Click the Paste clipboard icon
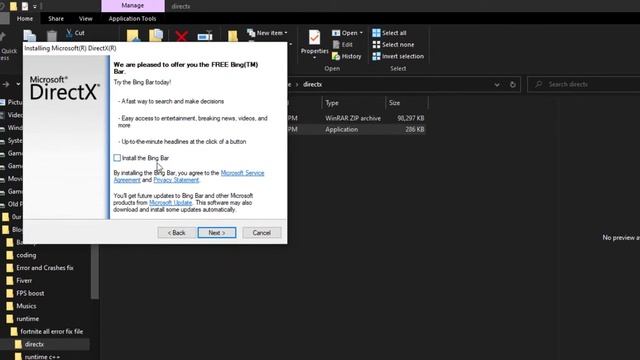The height and width of the screenshot is (360, 640). click(x=52, y=36)
